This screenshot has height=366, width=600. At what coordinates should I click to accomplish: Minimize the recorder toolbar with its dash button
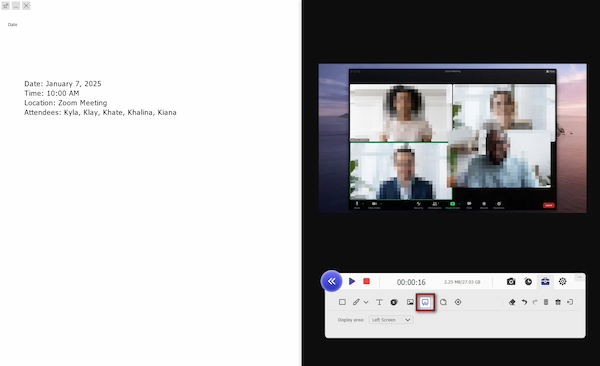point(579,277)
